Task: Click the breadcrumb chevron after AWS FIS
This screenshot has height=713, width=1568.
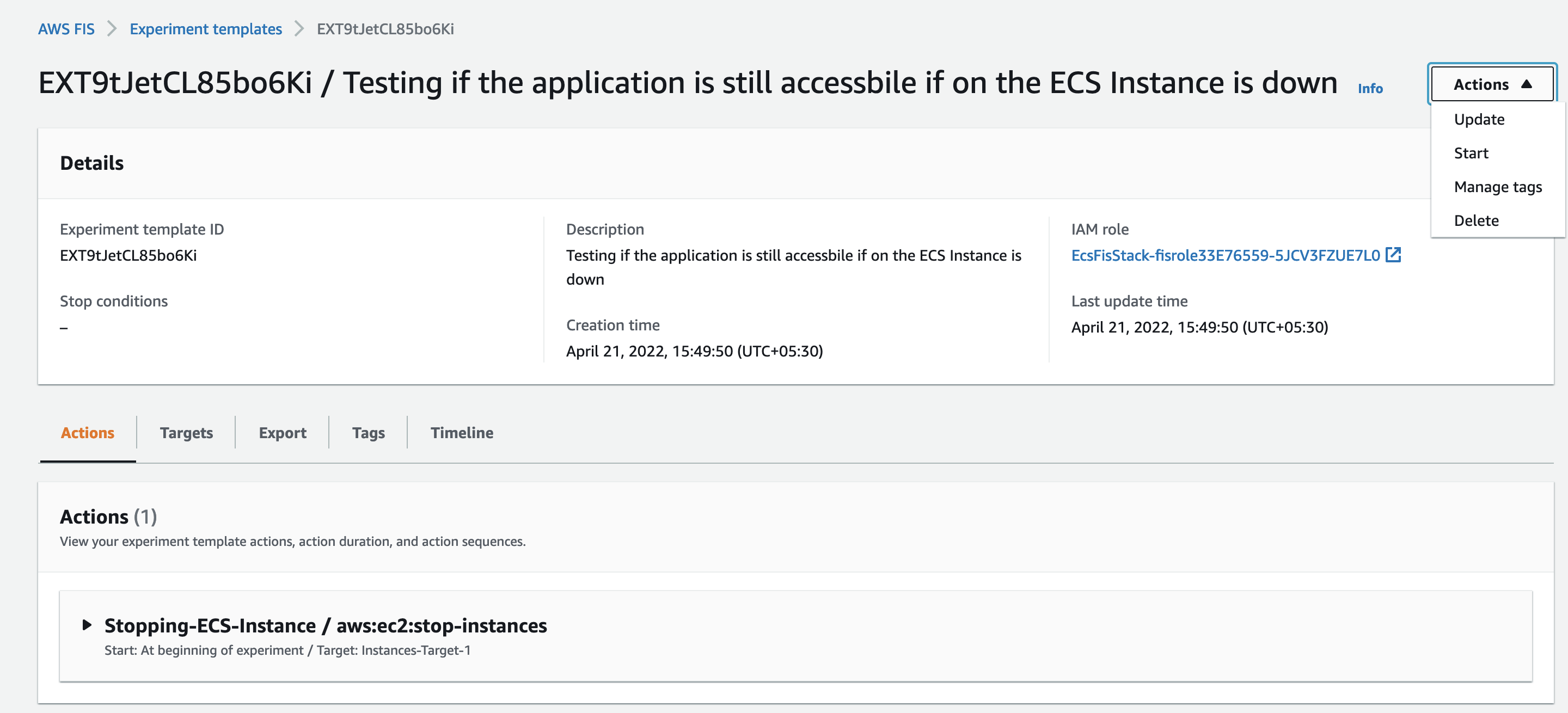Action: coord(112,29)
